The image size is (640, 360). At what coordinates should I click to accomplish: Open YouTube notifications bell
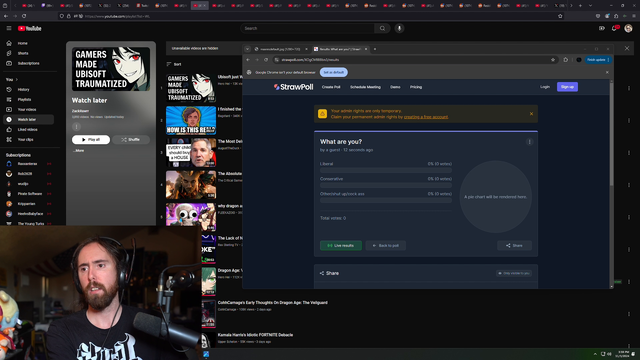(x=615, y=28)
